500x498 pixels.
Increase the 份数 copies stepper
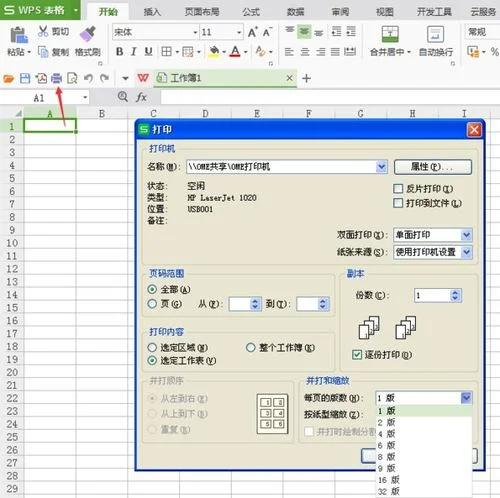pos(455,292)
